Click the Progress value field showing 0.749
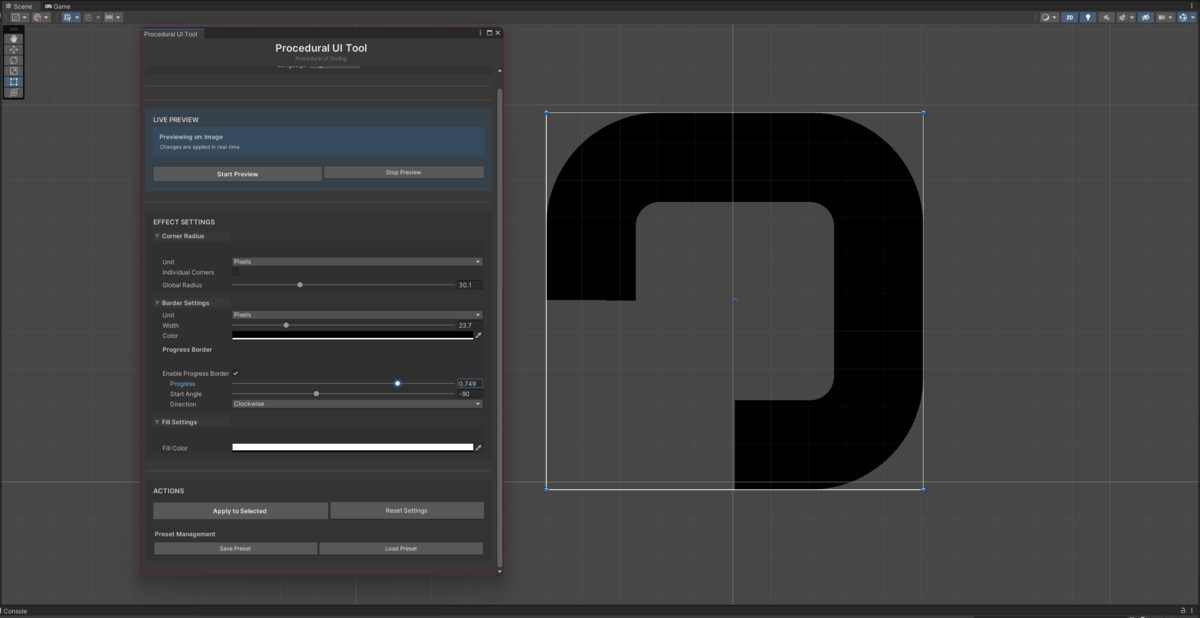1200x618 pixels. [x=470, y=383]
